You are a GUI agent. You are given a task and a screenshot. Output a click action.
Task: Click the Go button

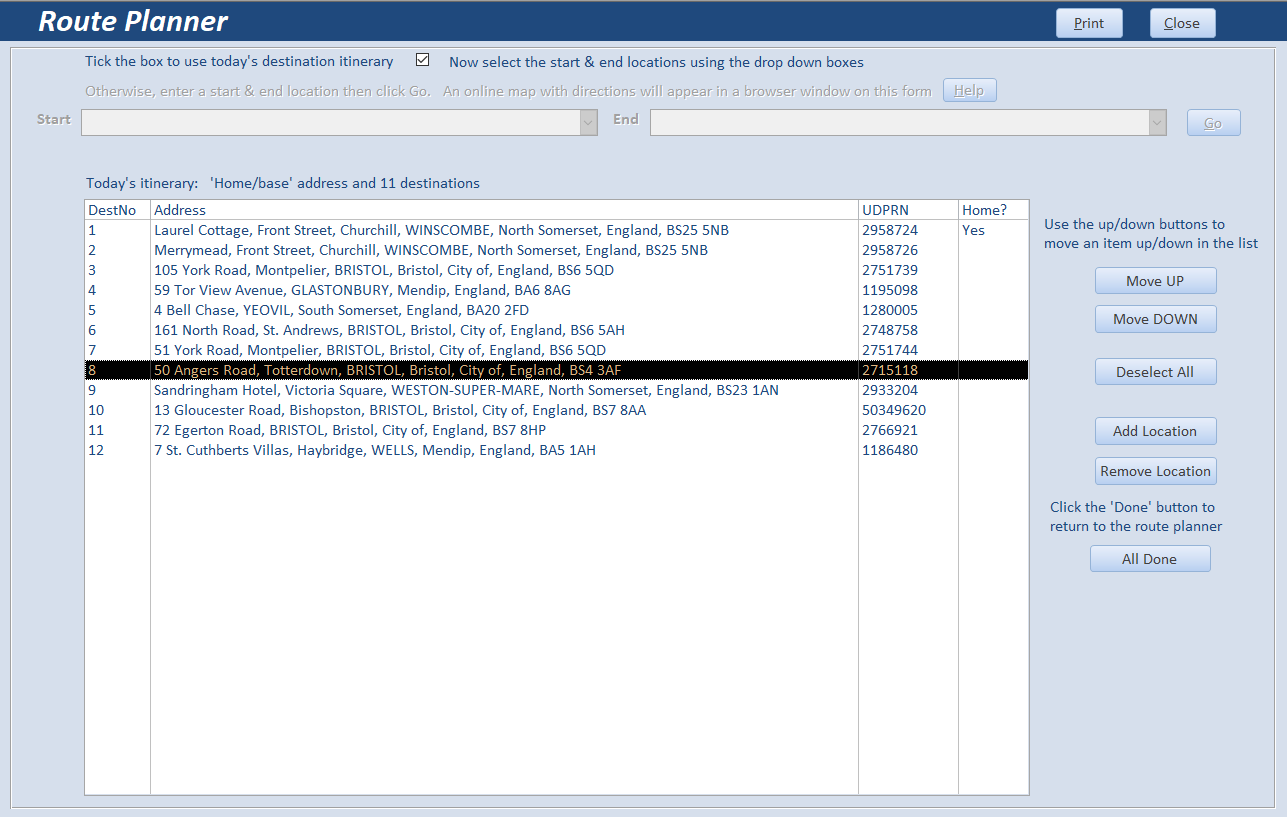tap(1213, 123)
